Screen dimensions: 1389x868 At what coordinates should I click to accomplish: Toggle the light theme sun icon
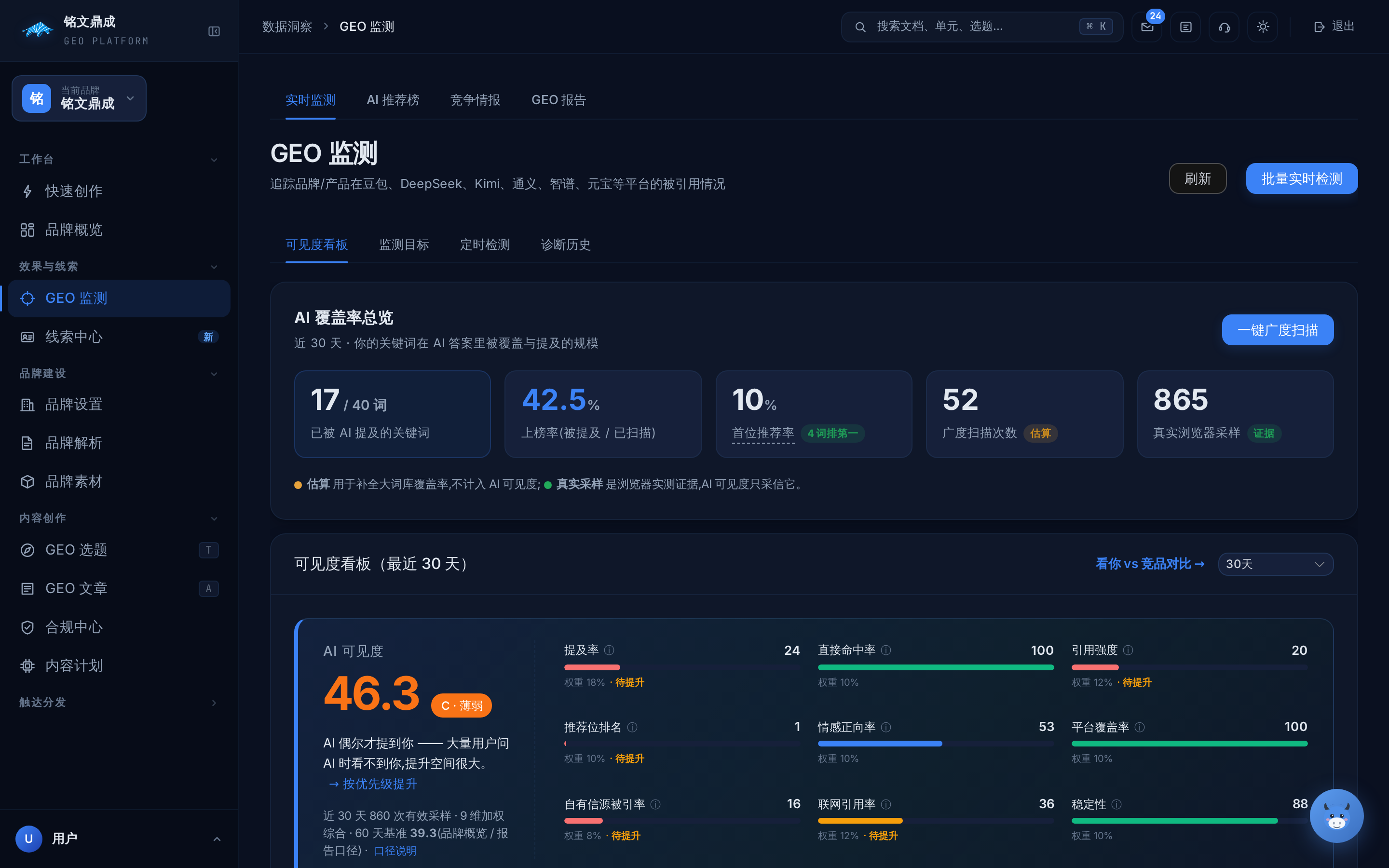(x=1263, y=27)
